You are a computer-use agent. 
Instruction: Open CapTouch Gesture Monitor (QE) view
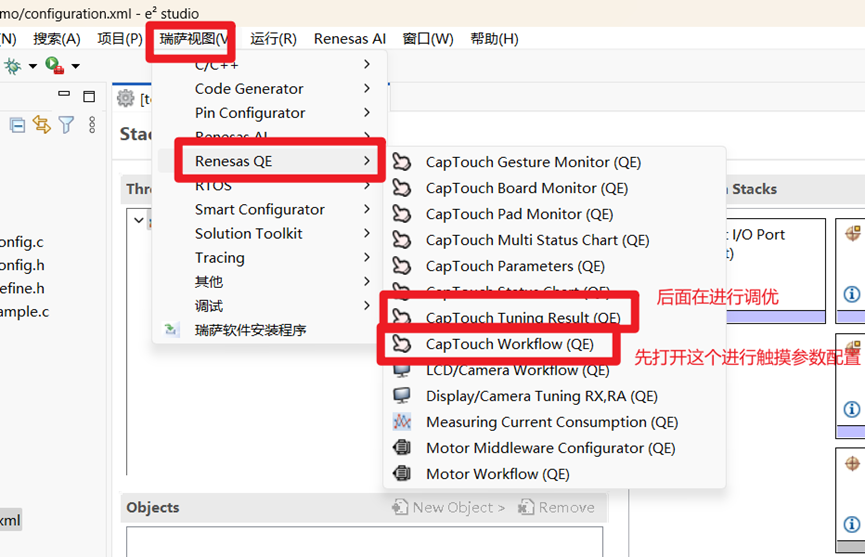[554, 162]
